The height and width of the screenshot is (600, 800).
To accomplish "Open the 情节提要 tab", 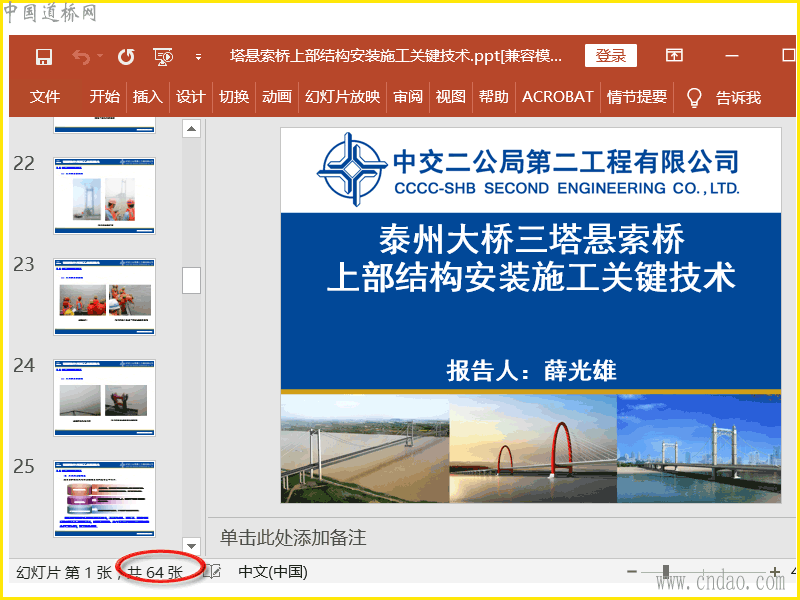I will coord(637,96).
